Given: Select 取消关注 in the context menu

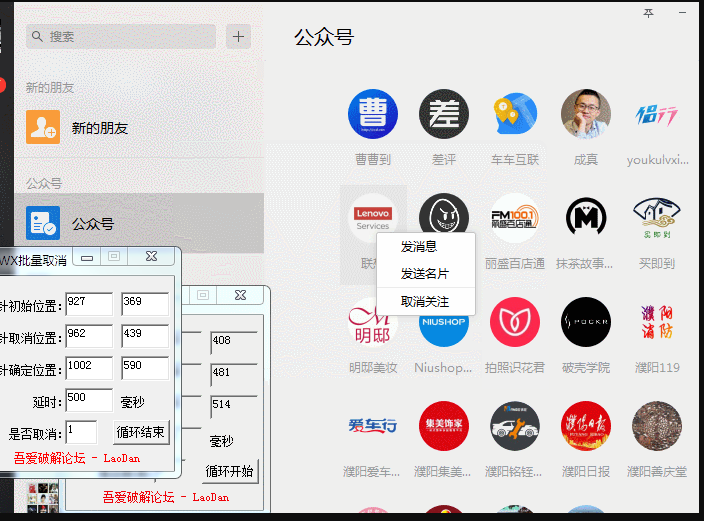Looking at the screenshot, I should pyautogui.click(x=425, y=301).
